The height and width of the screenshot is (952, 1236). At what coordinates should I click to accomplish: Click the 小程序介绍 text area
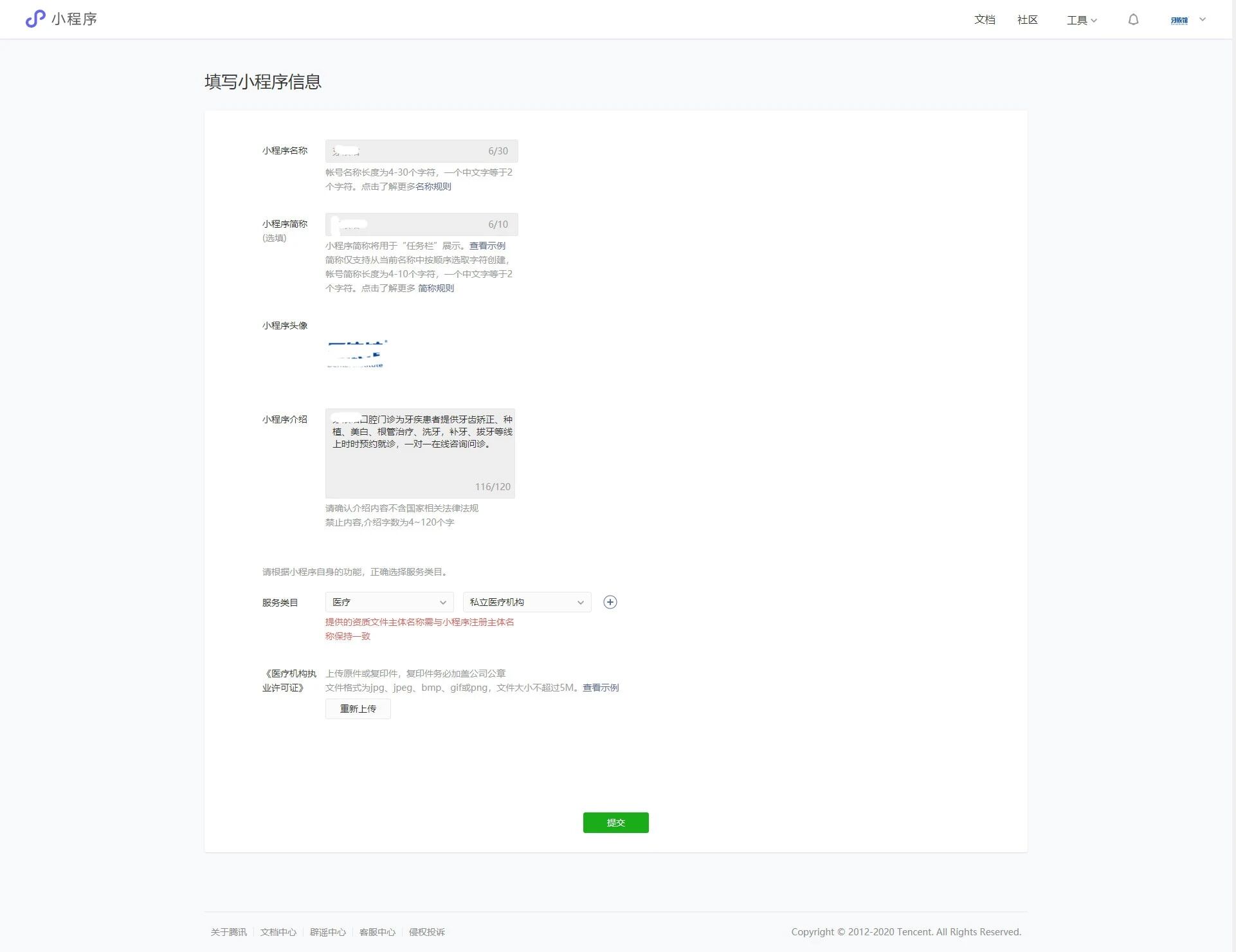[420, 453]
